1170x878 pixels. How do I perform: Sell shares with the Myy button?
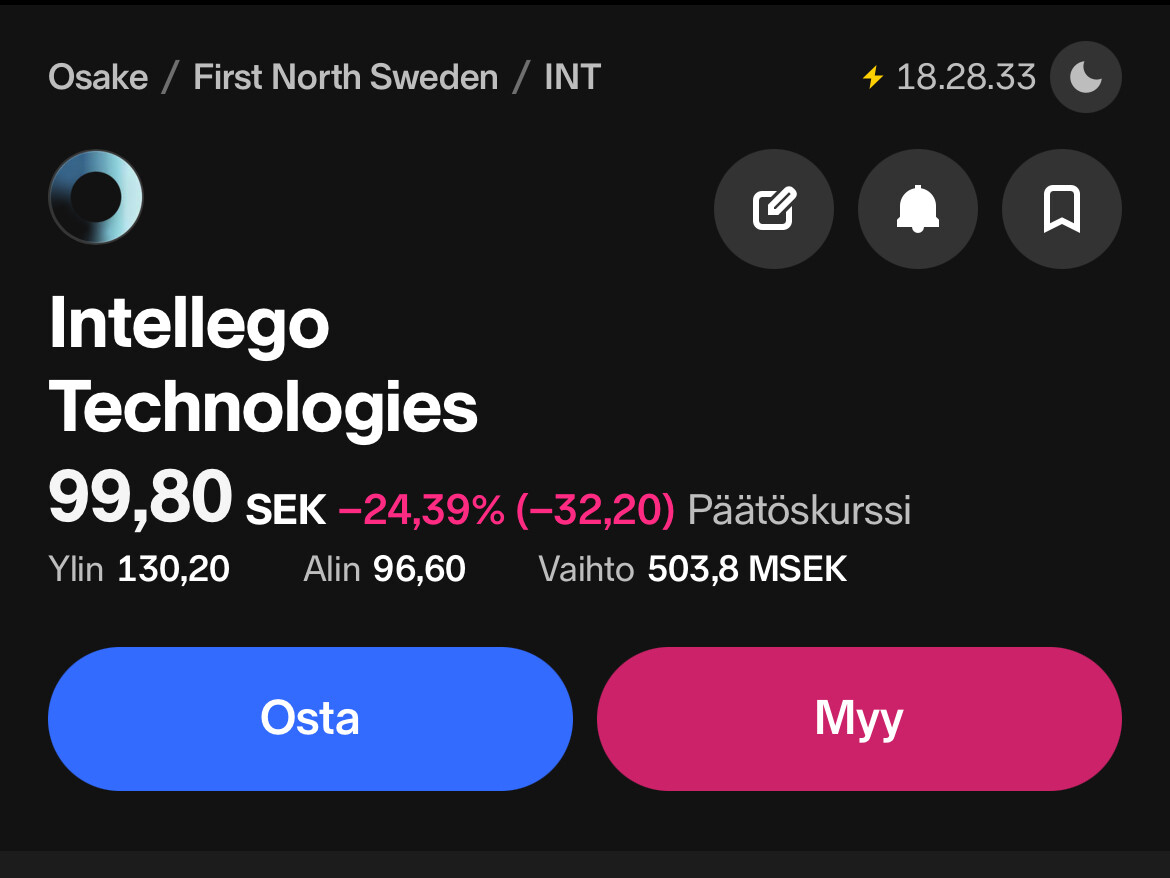pos(859,718)
